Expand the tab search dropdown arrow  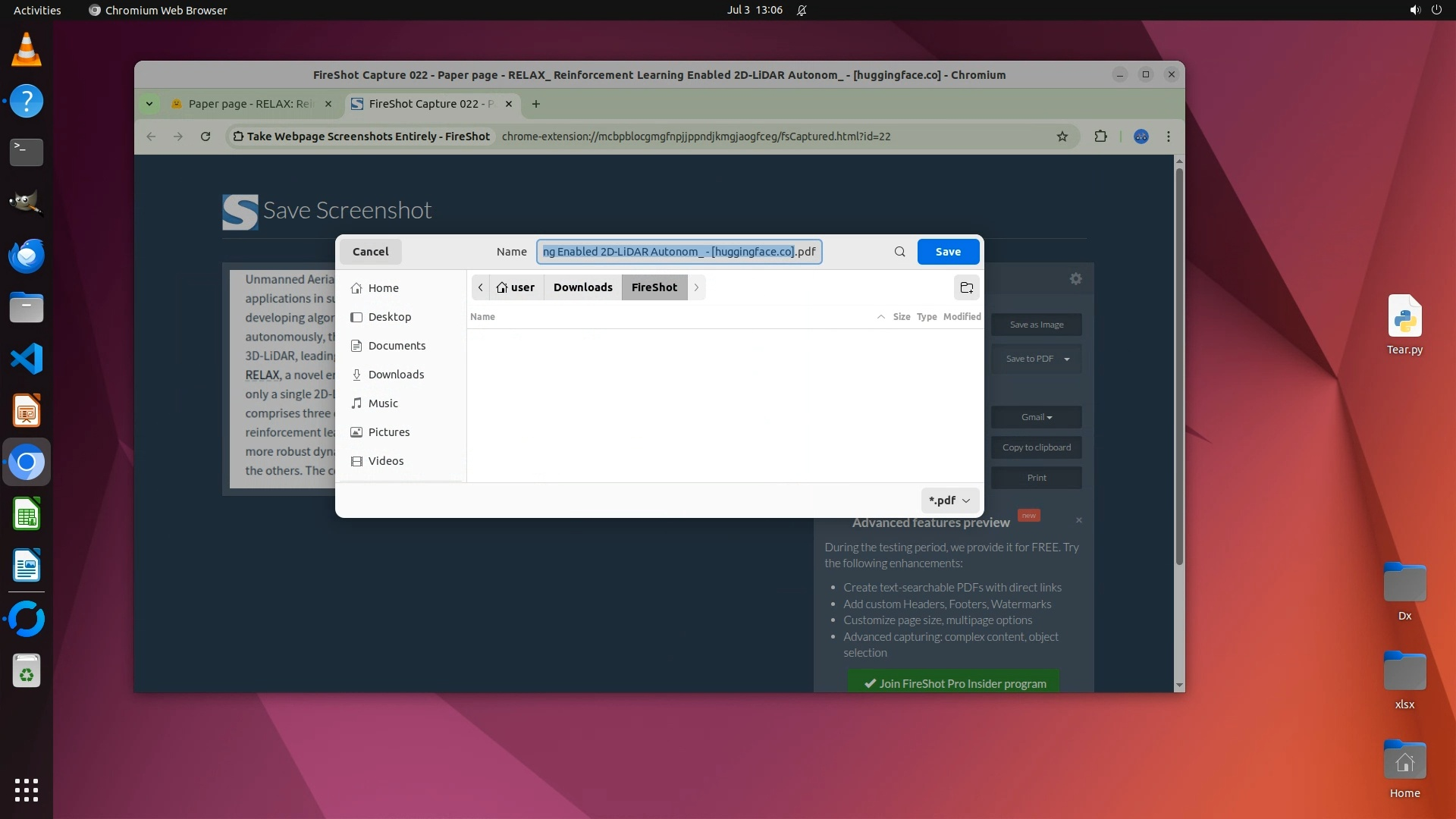pos(149,104)
